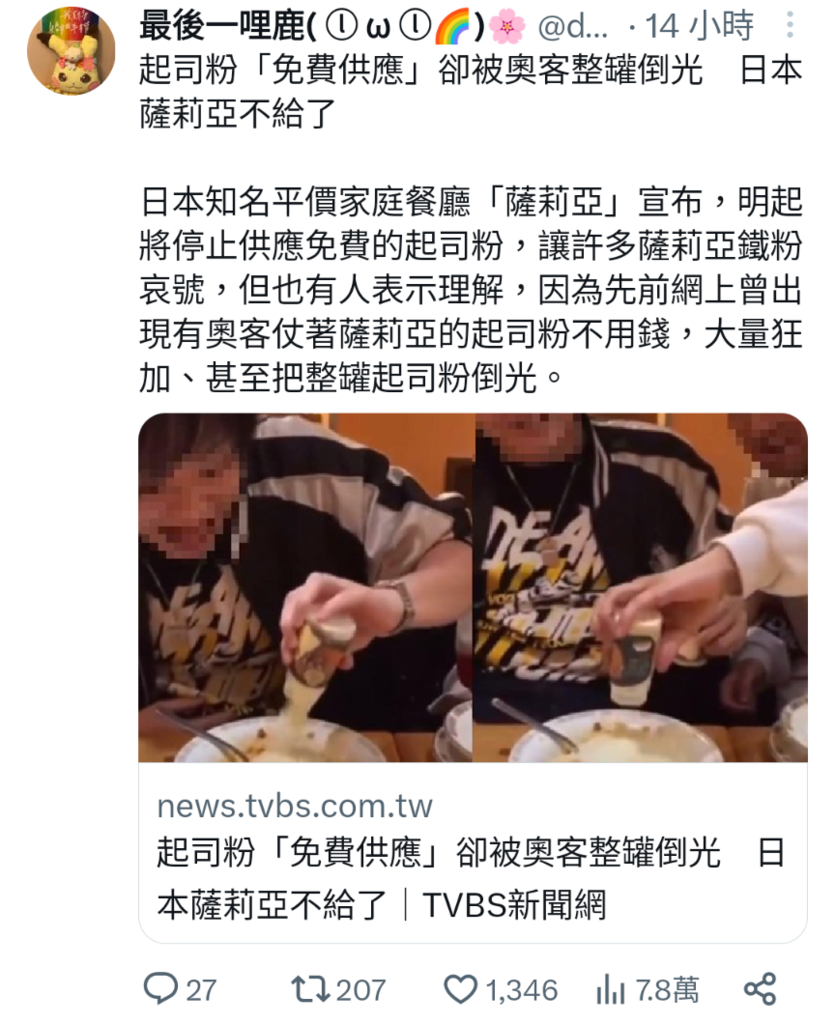Open the Pikachu profile avatar
This screenshot has height=1024, width=835.
pos(71,51)
